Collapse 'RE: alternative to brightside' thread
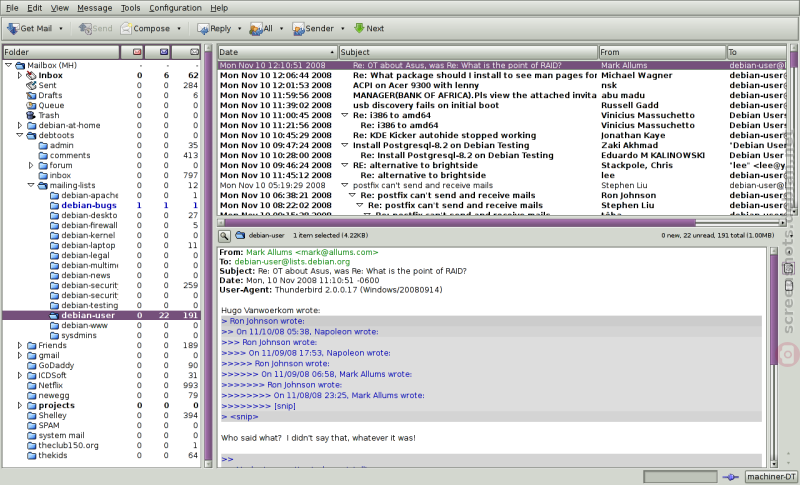Viewport: 800px width, 485px height. point(344,165)
